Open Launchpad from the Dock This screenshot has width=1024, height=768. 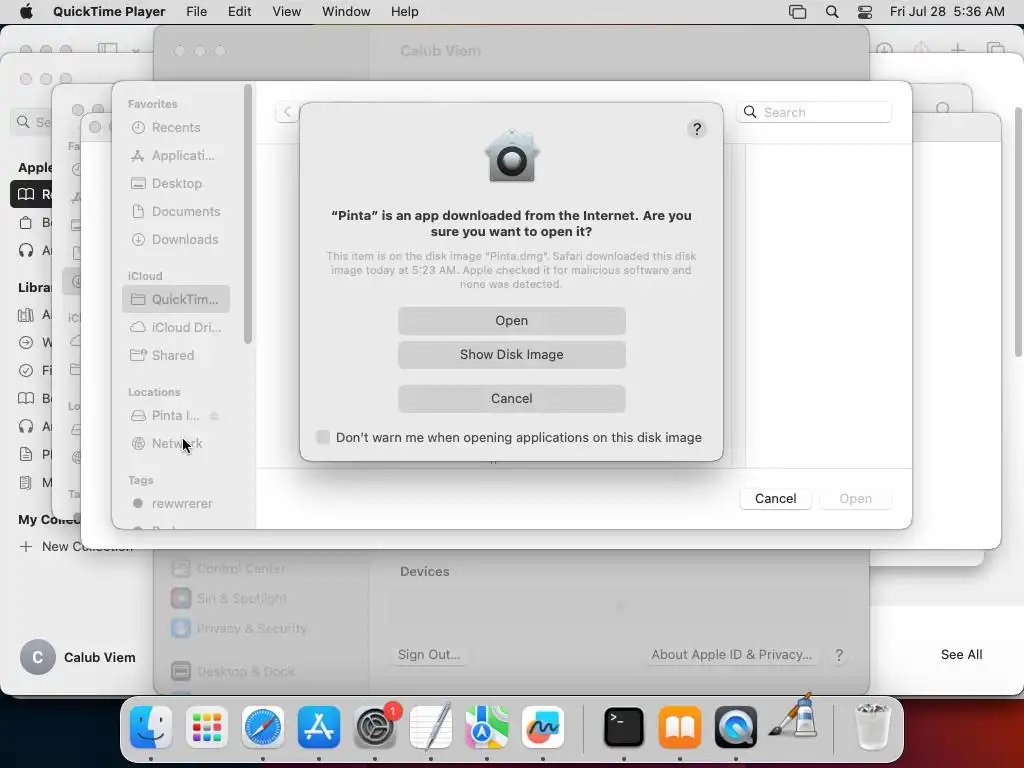207,727
